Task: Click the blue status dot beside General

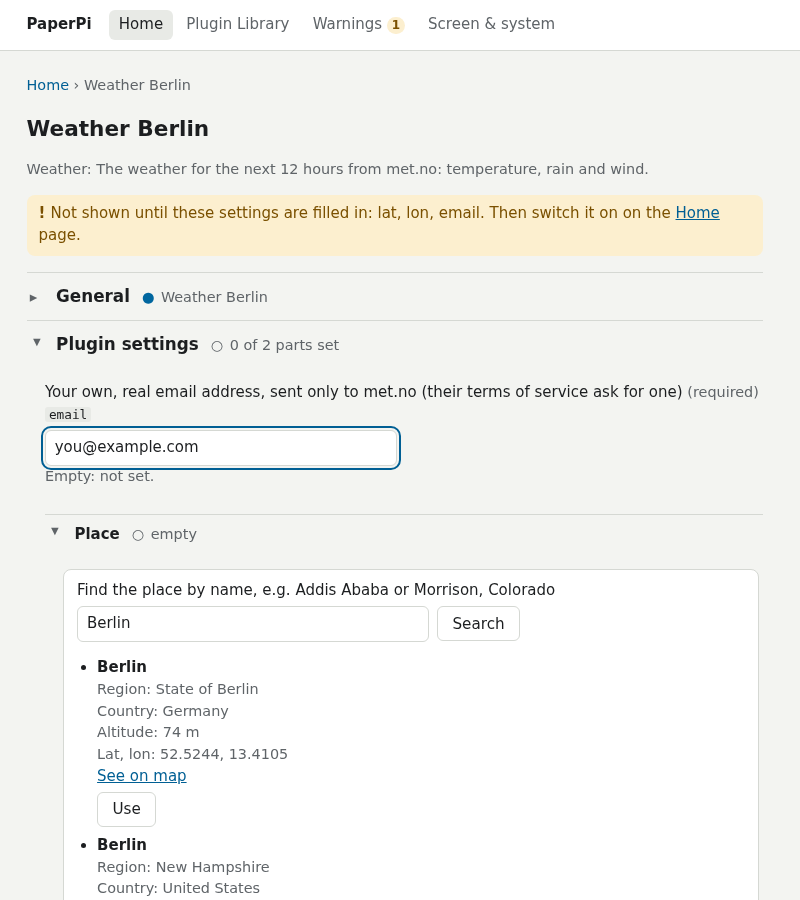Action: (148, 298)
